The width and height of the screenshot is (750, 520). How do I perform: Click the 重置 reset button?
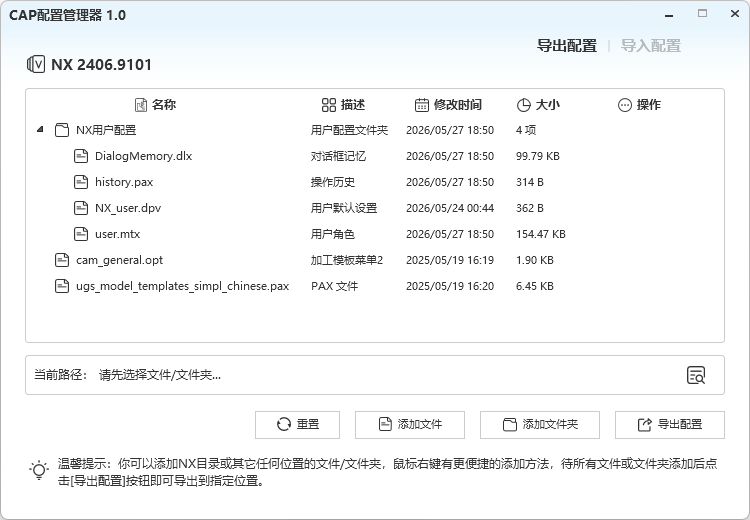(298, 425)
